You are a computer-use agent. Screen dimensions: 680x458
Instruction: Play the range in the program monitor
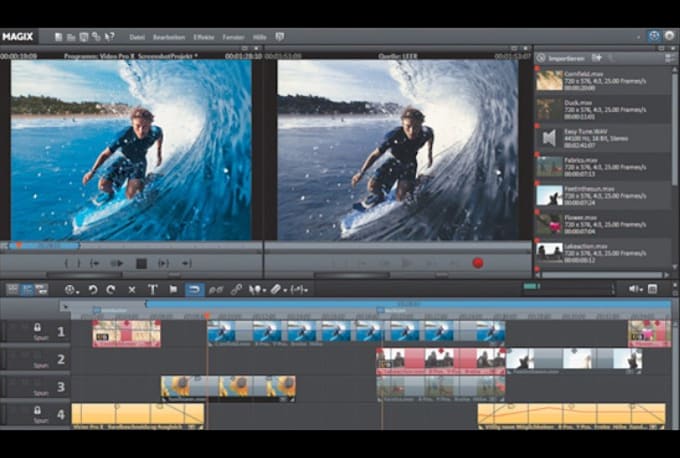pyautogui.click(x=117, y=263)
